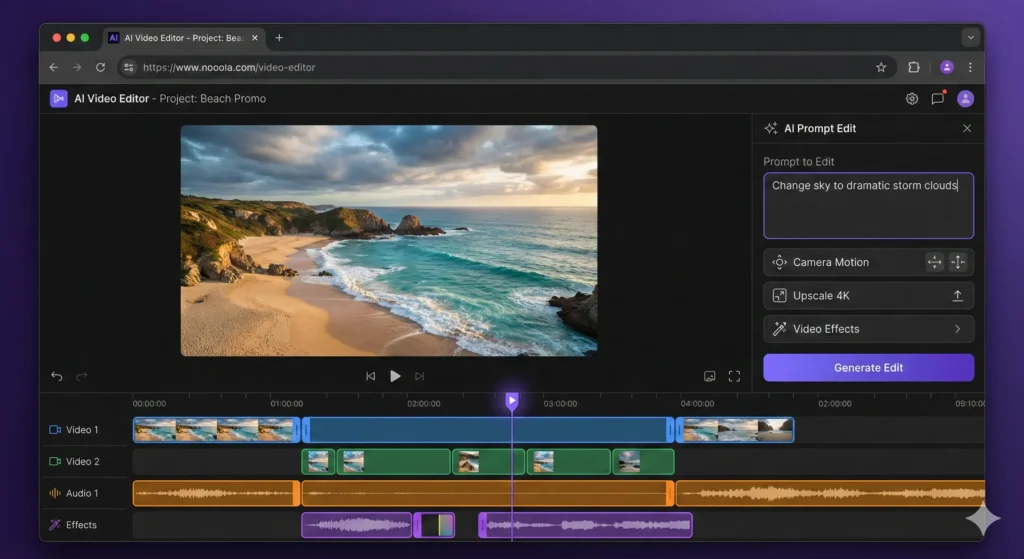Viewport: 1024px width, 559px height.
Task: Open the browser tab list dropdown
Action: click(969, 38)
